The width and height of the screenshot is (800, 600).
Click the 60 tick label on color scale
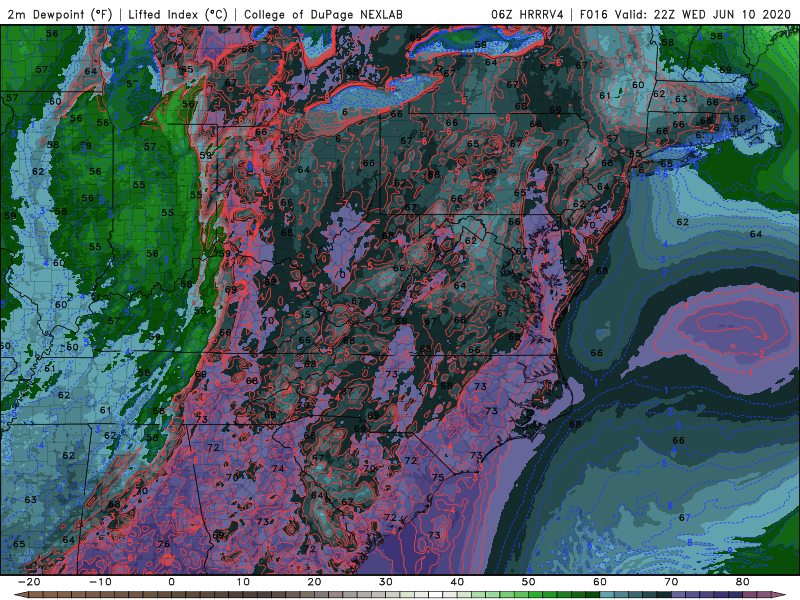point(600,582)
